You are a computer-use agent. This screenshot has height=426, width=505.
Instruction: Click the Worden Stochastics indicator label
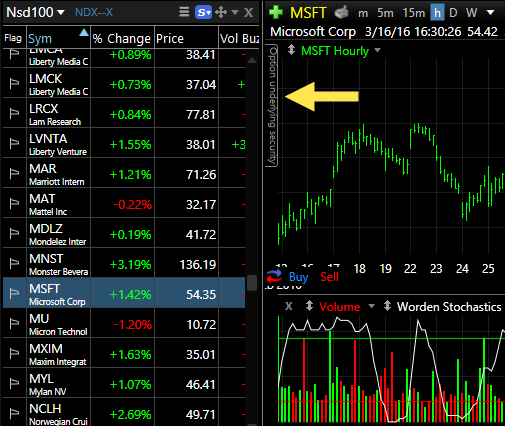[449, 306]
